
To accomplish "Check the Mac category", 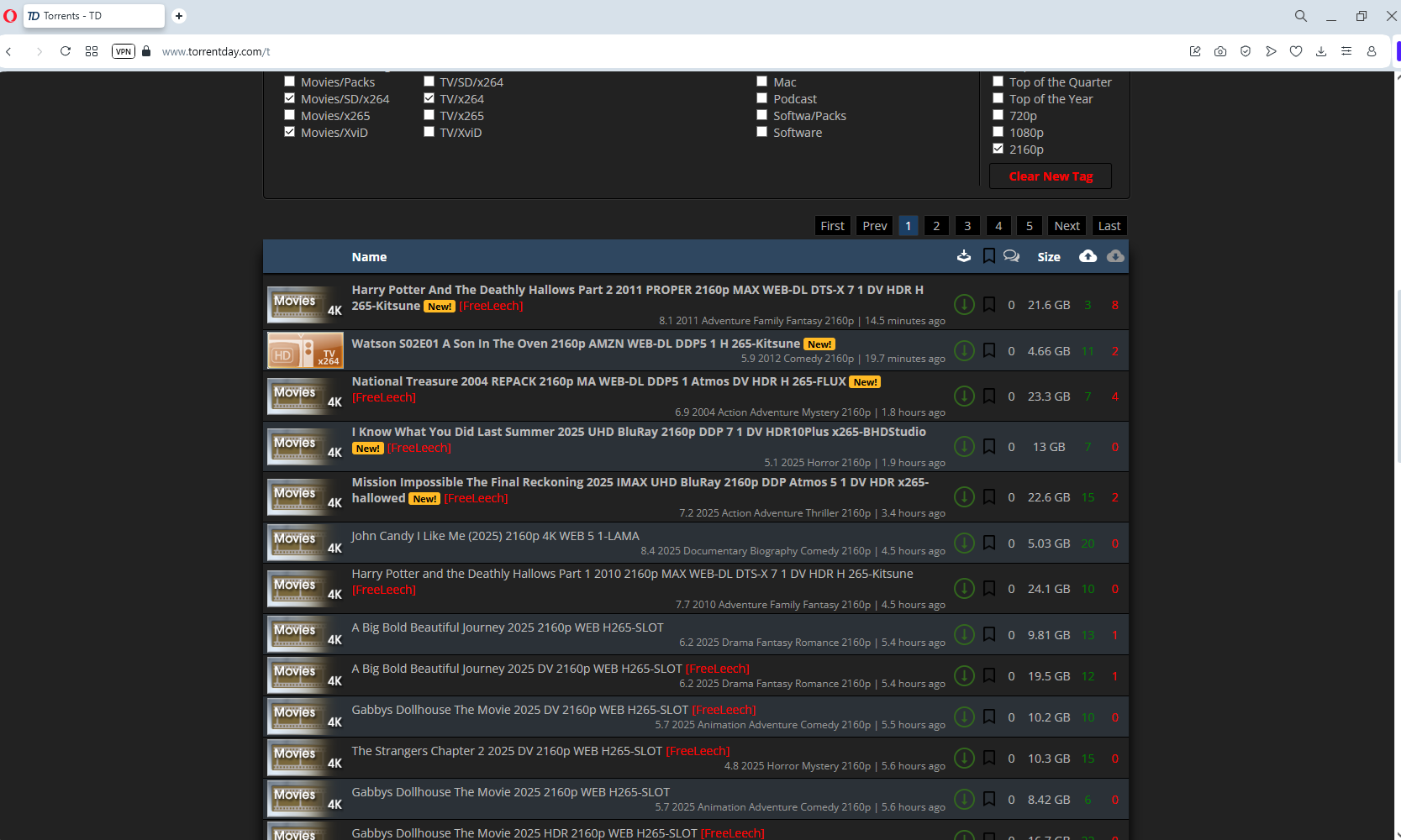I will [x=762, y=81].
